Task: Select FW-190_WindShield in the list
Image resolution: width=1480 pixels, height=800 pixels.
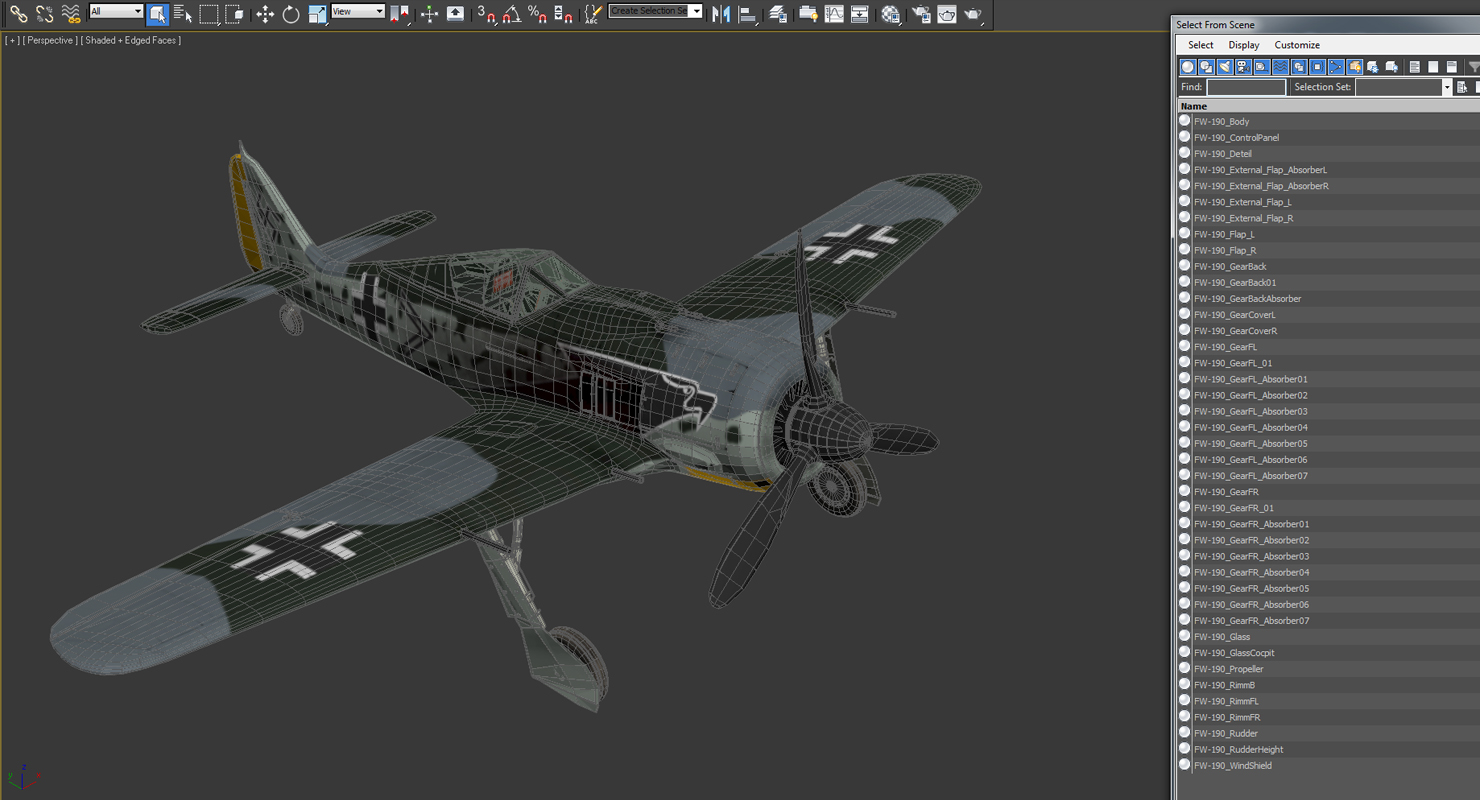Action: (x=1328, y=765)
